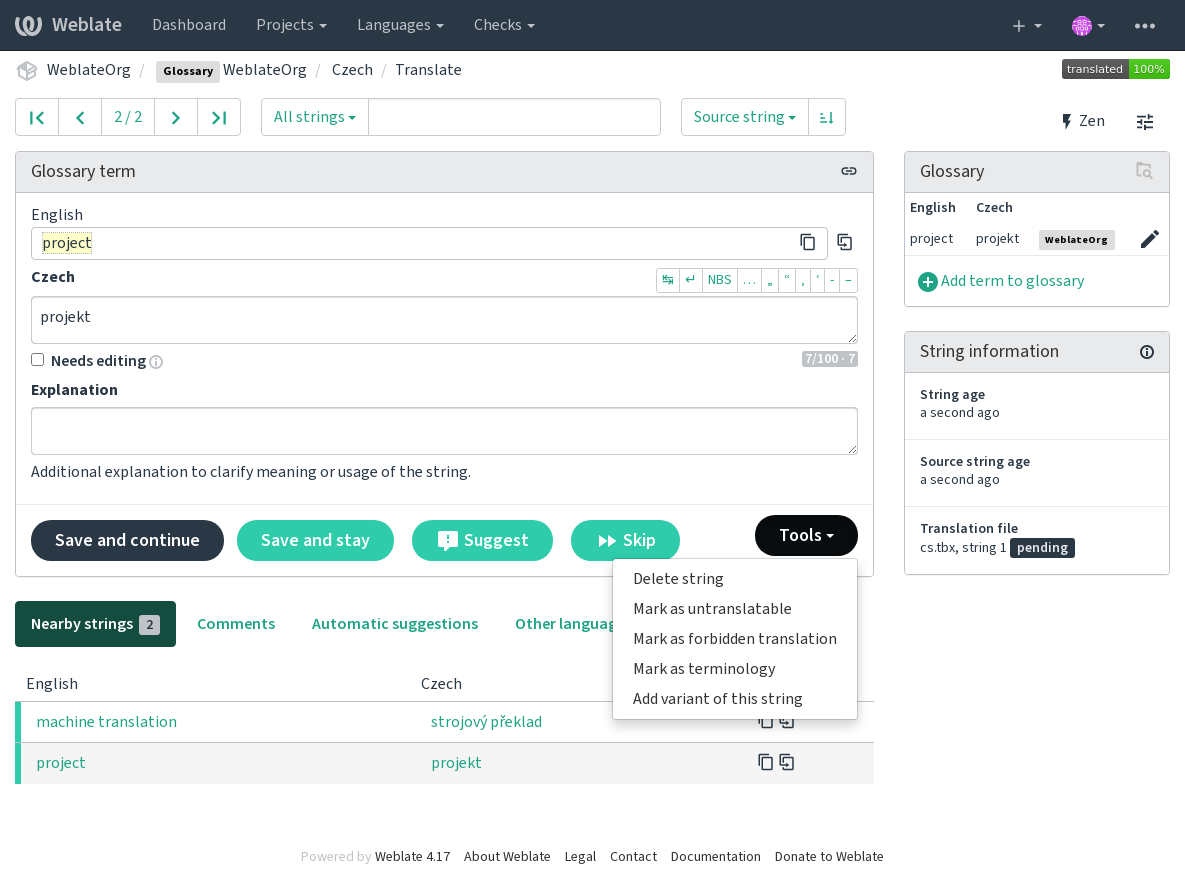Copy permalink icon in Glossary term header

pyautogui.click(x=849, y=171)
